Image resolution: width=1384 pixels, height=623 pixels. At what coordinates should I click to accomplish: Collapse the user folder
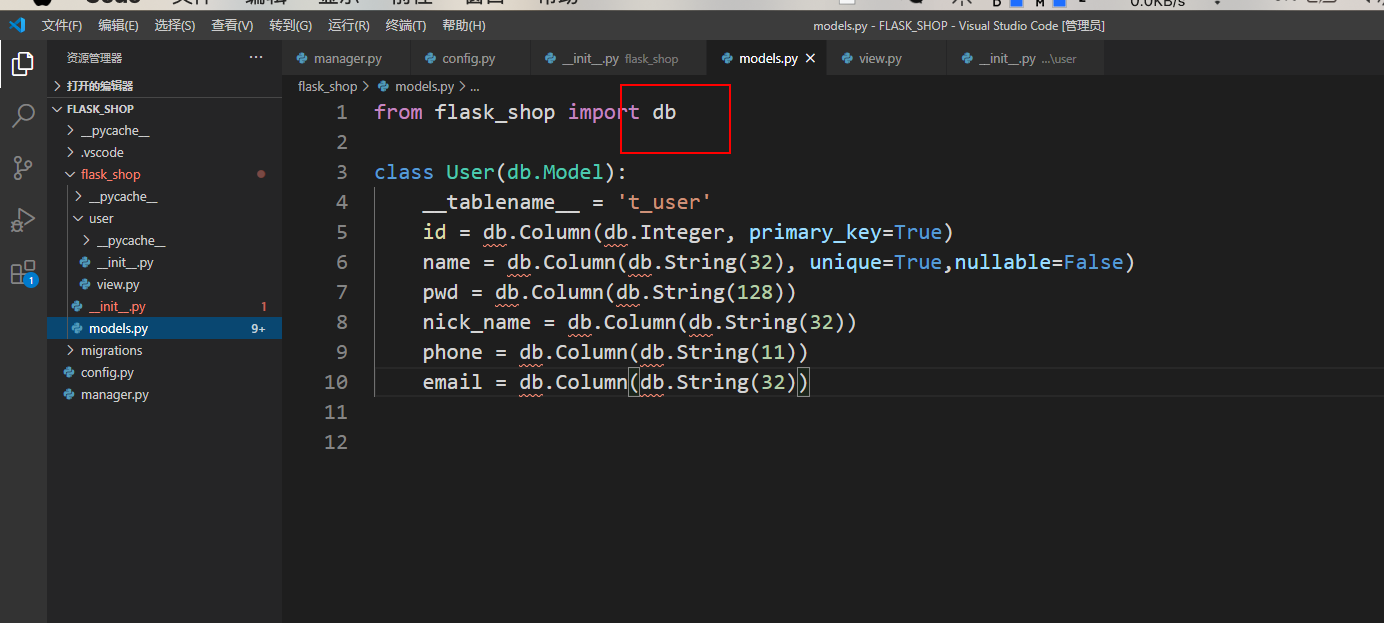click(164, 218)
